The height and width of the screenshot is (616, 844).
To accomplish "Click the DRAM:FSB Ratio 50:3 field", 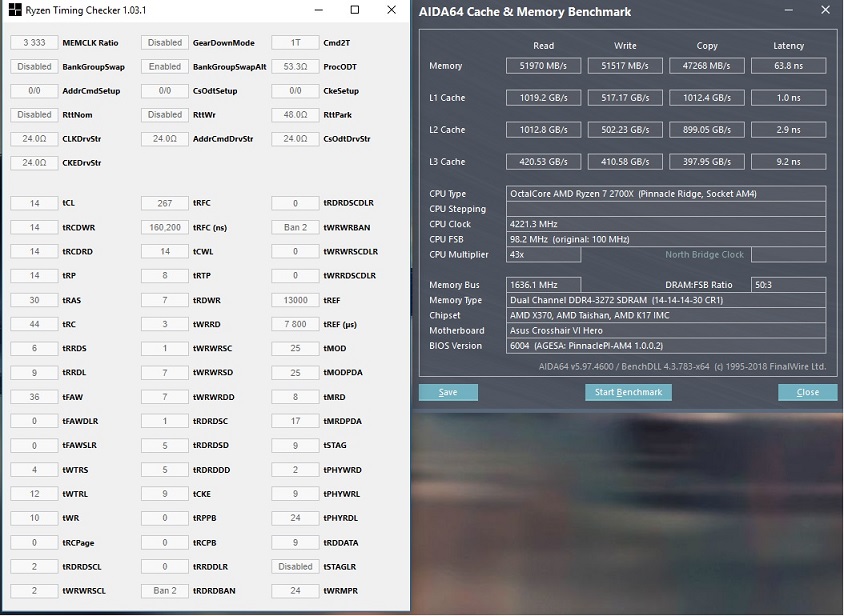I will click(x=789, y=285).
